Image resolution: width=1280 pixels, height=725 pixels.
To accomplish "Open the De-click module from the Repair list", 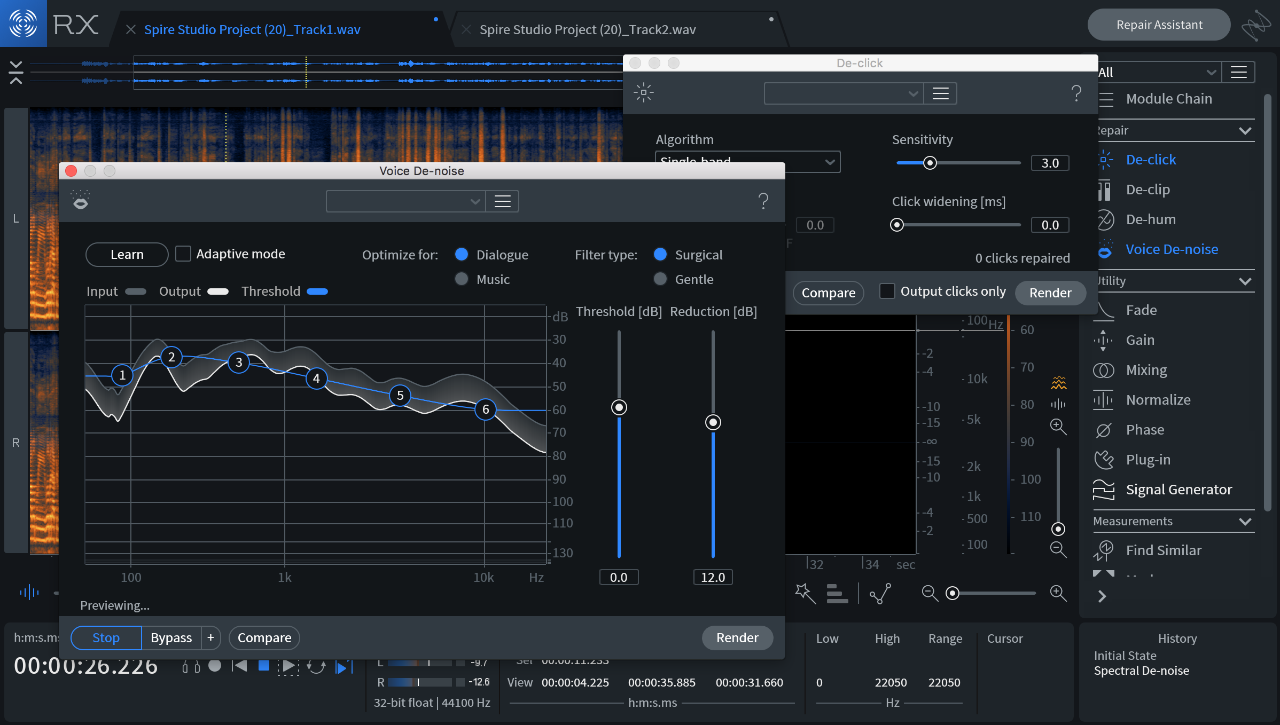I will [1150, 159].
